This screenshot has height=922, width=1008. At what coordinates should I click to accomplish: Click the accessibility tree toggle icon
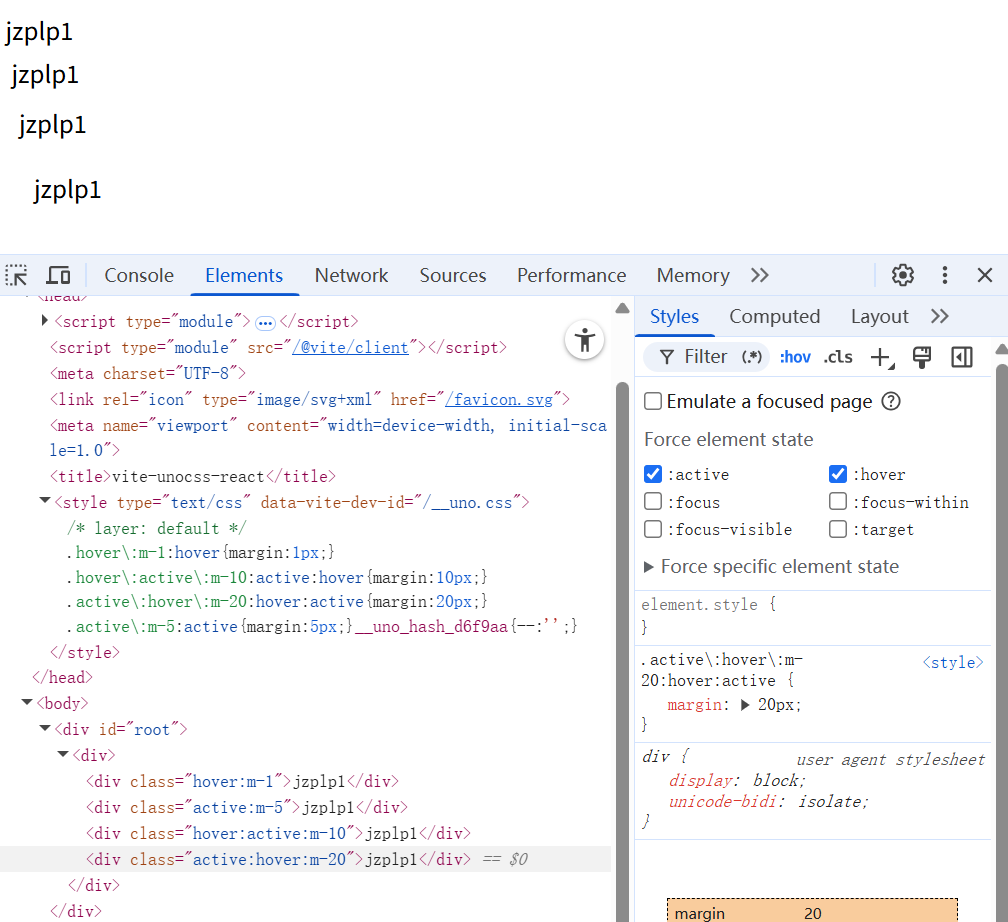(584, 339)
